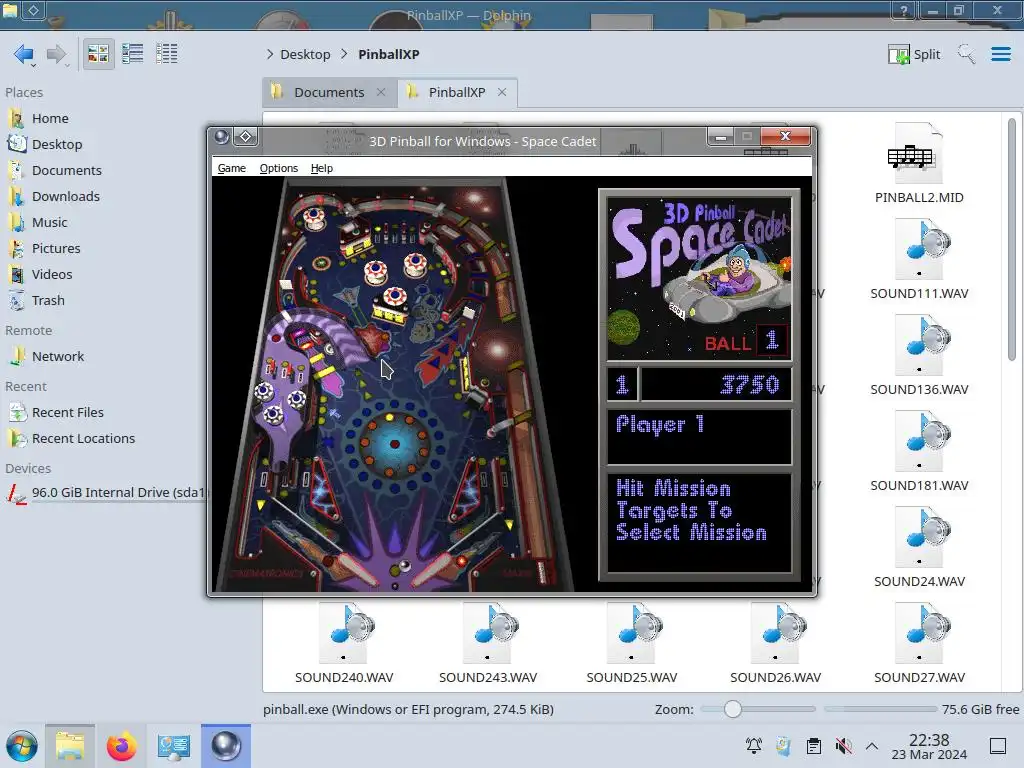1024x768 pixels.
Task: Click Desktop in breadcrumb path
Action: [305, 54]
